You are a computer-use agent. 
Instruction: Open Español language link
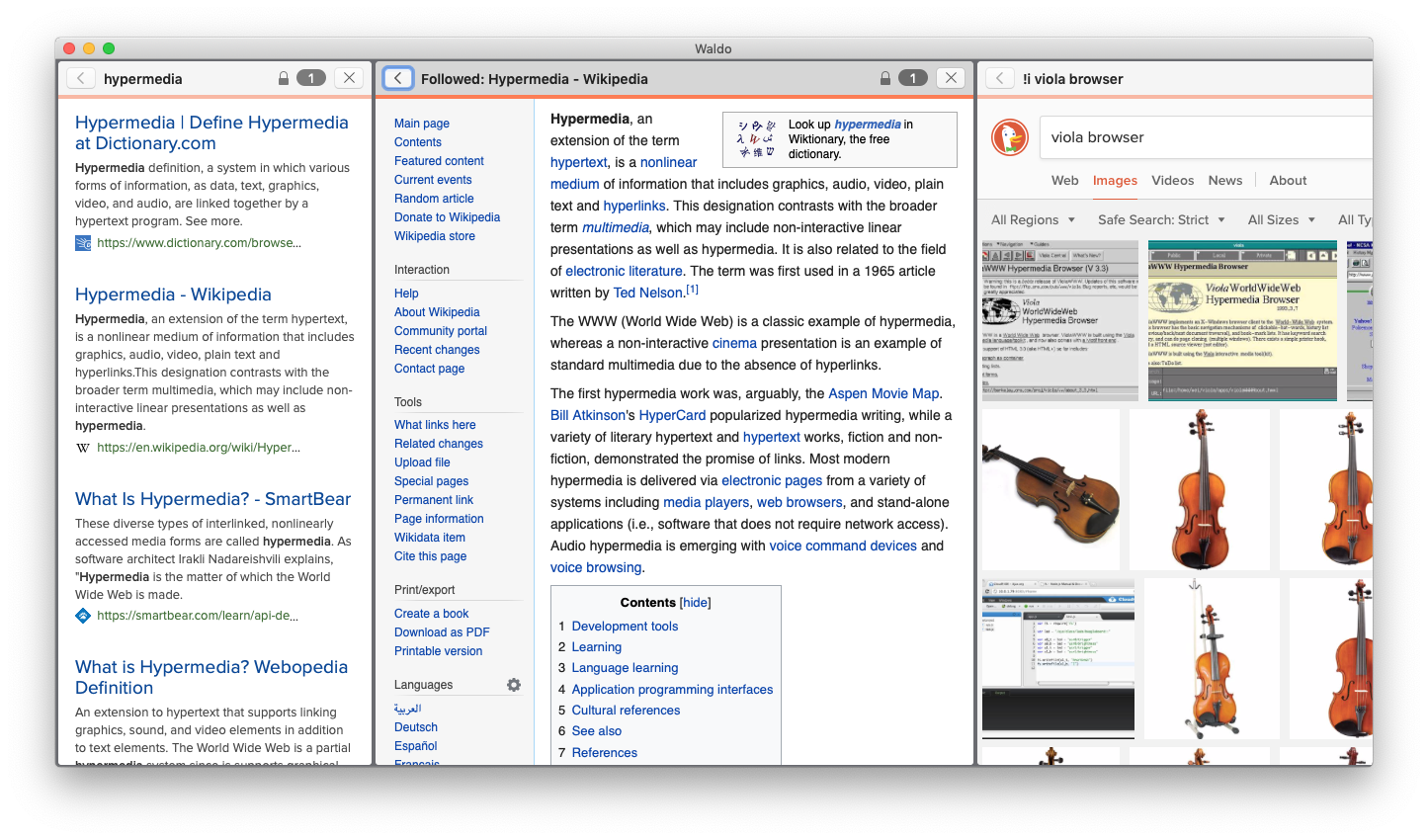click(x=415, y=746)
